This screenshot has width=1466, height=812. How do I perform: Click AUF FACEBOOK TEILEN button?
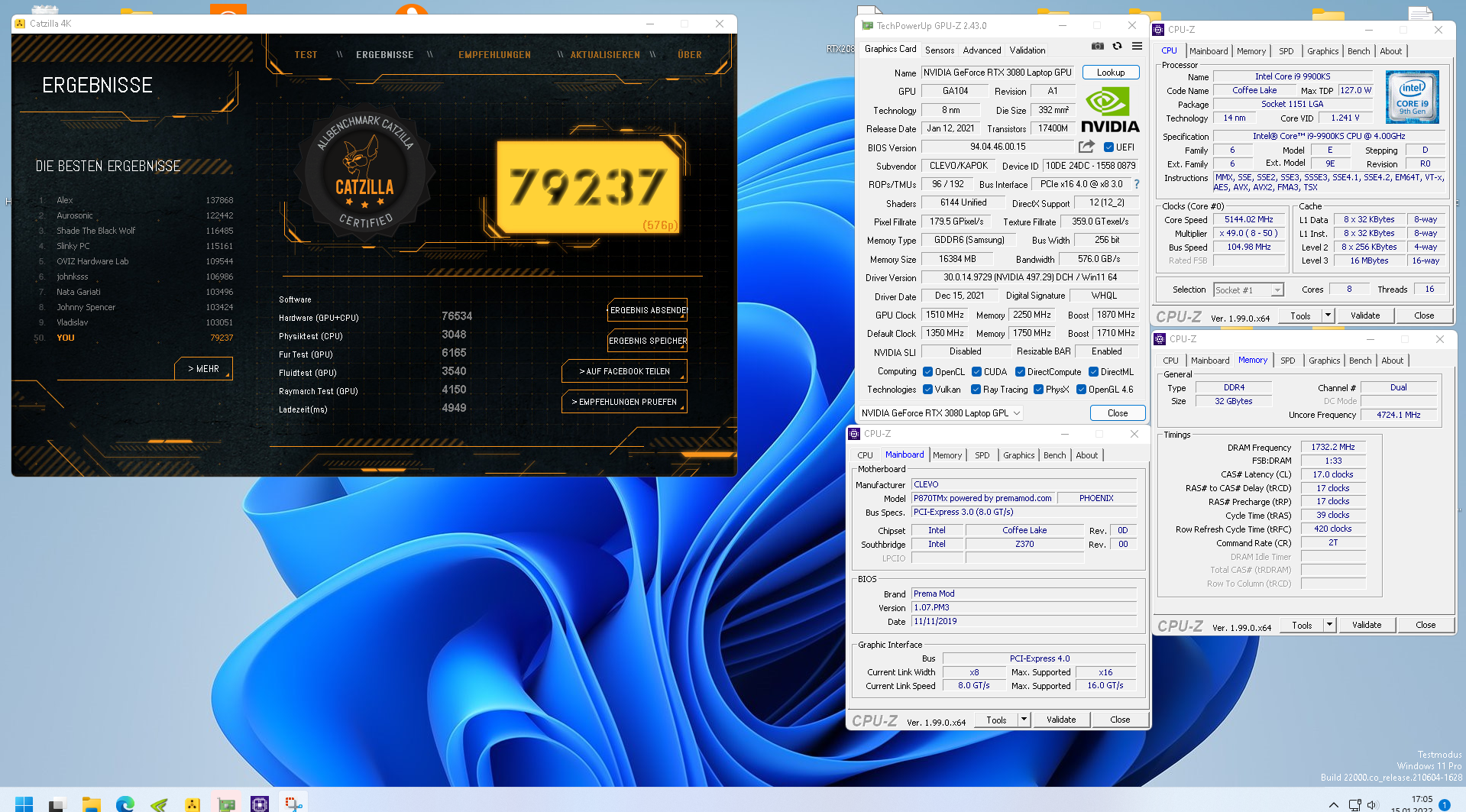coord(624,371)
